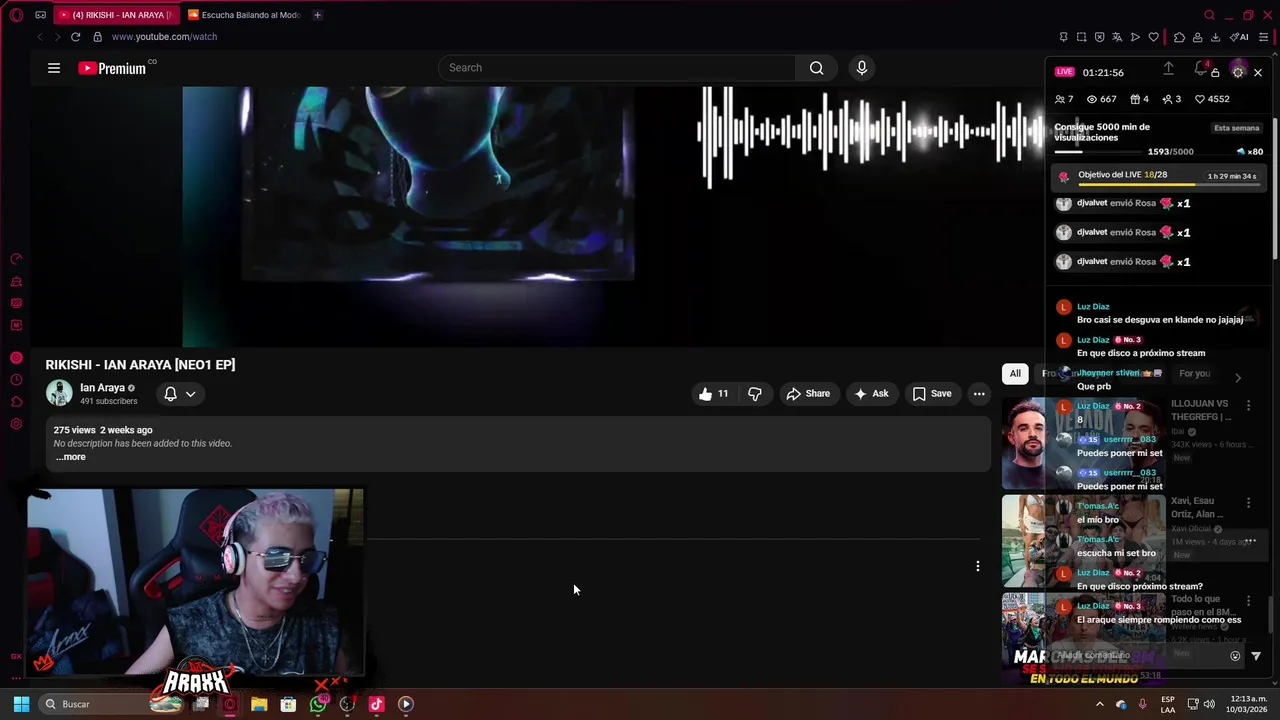The image size is (1280, 720).
Task: Reload the YouTube page
Action: 75,37
